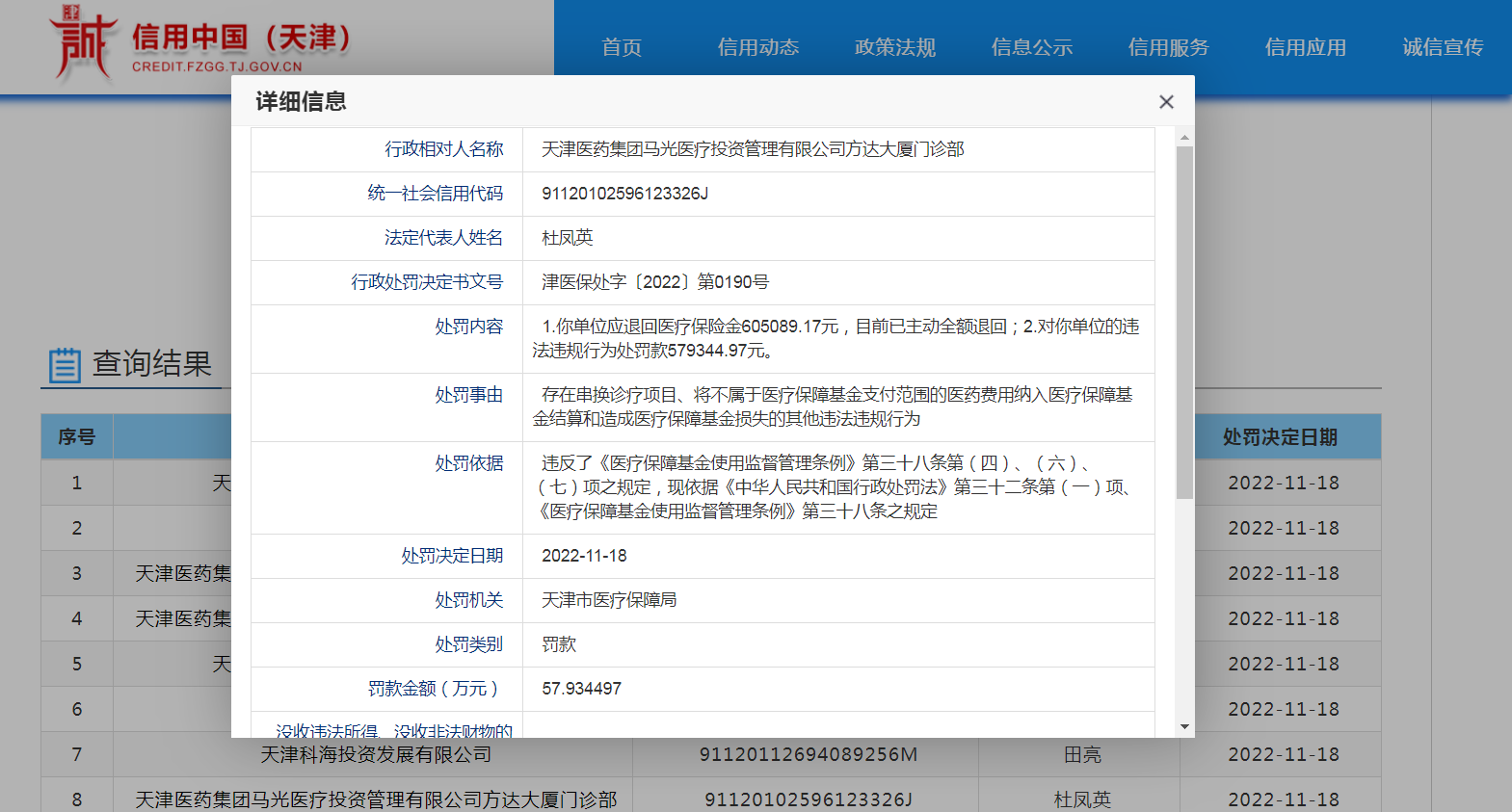Click the 信用中国（天津）logo

point(199,43)
